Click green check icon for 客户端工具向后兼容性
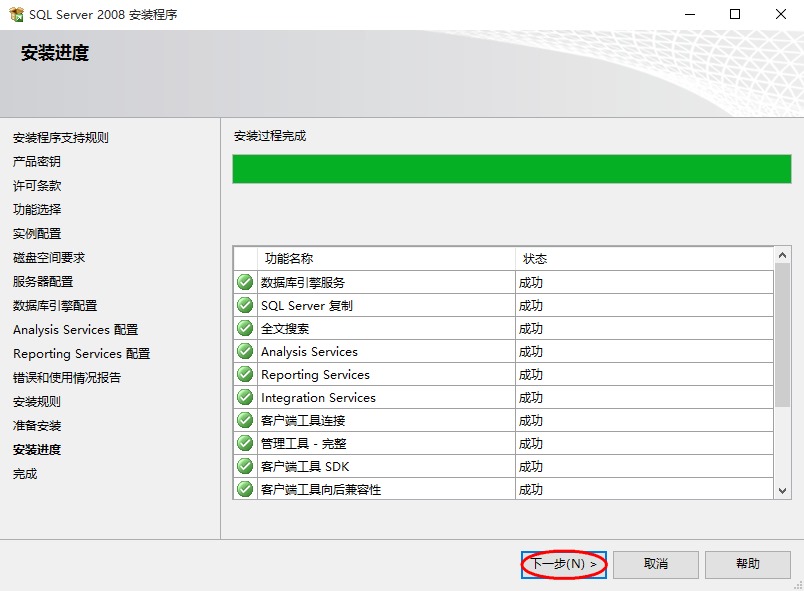This screenshot has height=591, width=804. coord(245,489)
